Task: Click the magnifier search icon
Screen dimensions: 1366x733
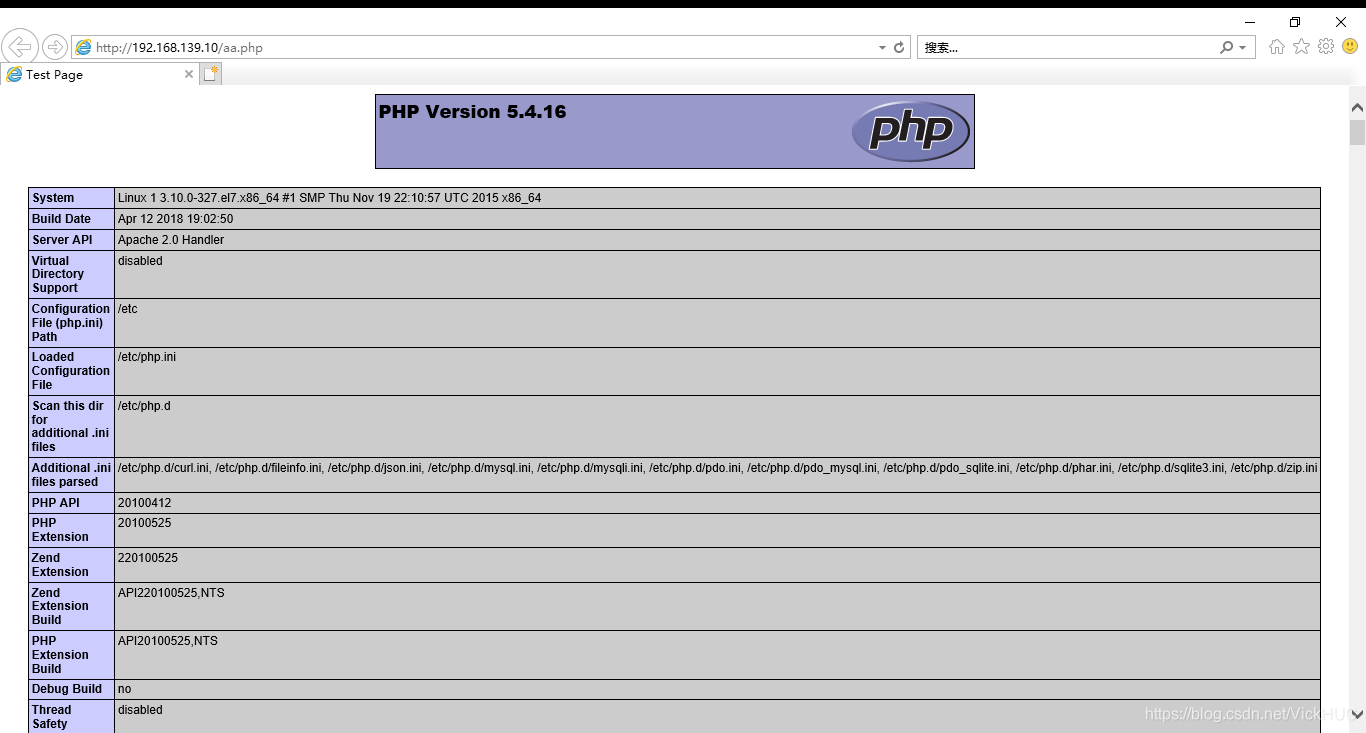Action: (x=1227, y=47)
